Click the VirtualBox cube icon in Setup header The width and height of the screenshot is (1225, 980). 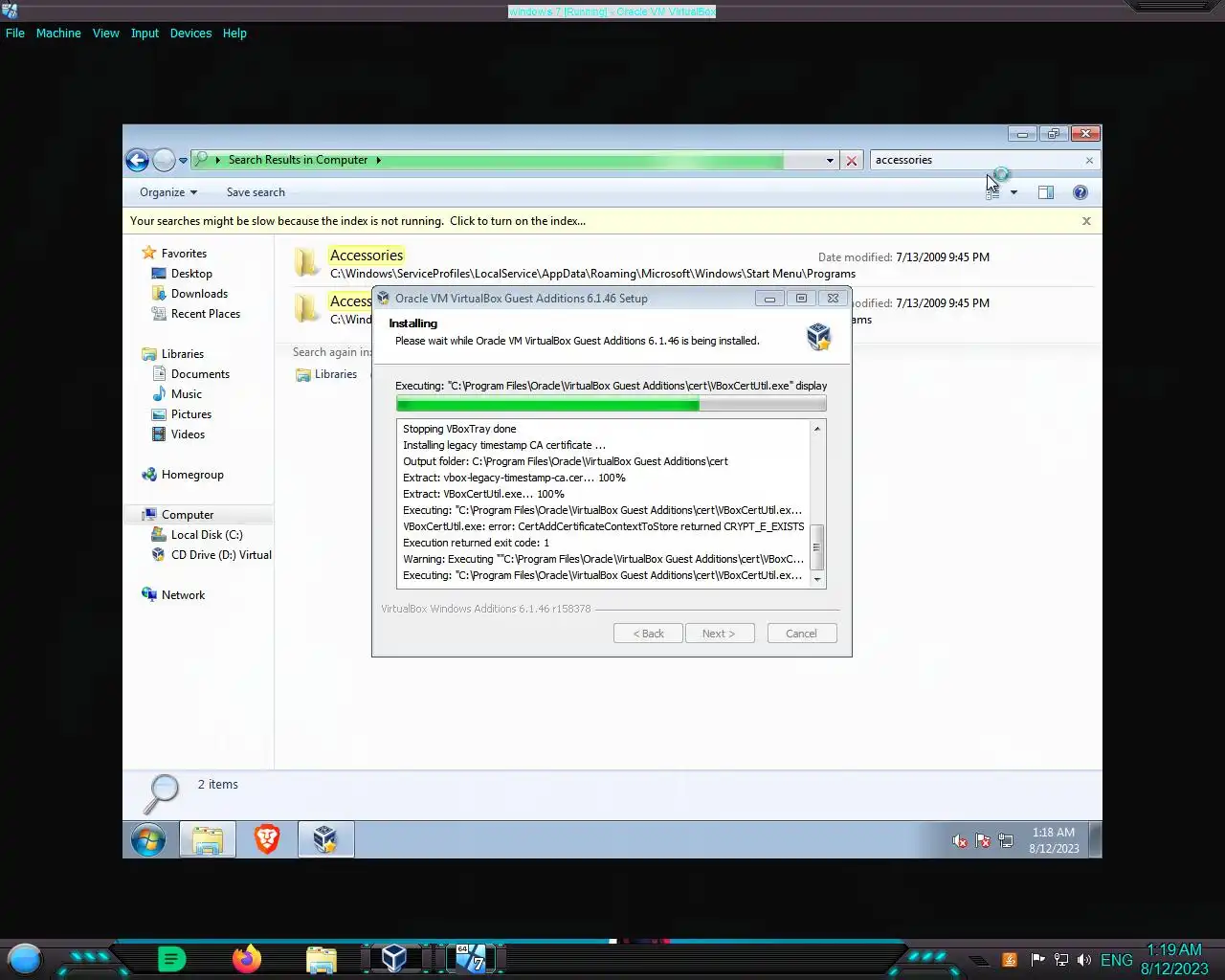(x=818, y=336)
